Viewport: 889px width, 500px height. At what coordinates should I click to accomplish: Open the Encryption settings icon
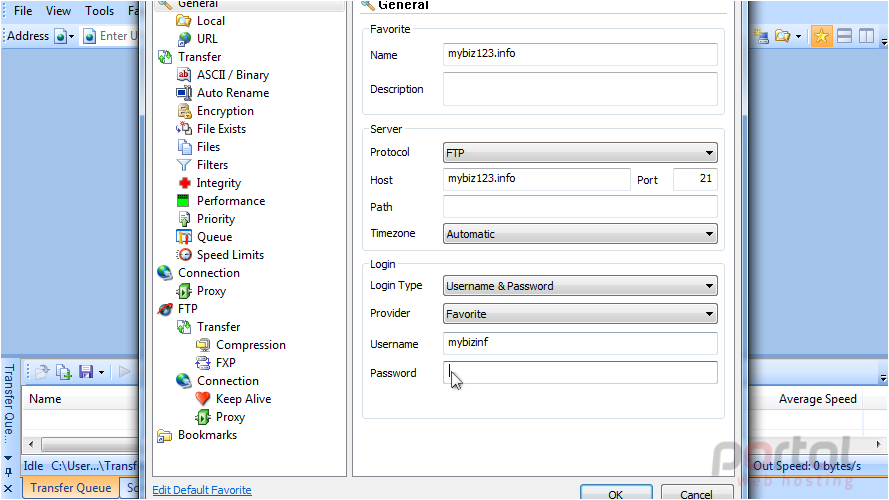point(184,111)
